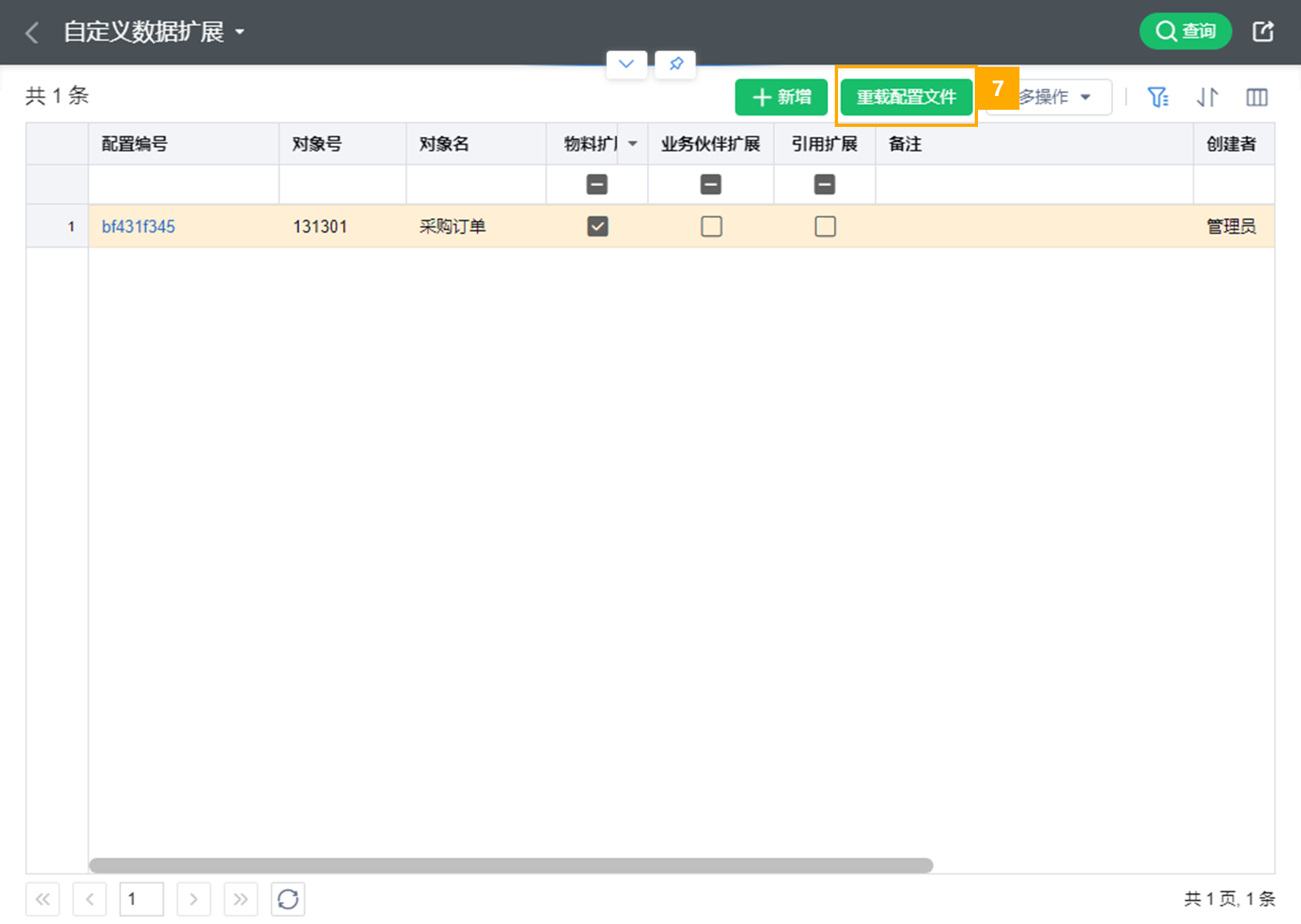
Task: Expand the 自定义数据扩展 title dropdown
Action: (x=239, y=33)
